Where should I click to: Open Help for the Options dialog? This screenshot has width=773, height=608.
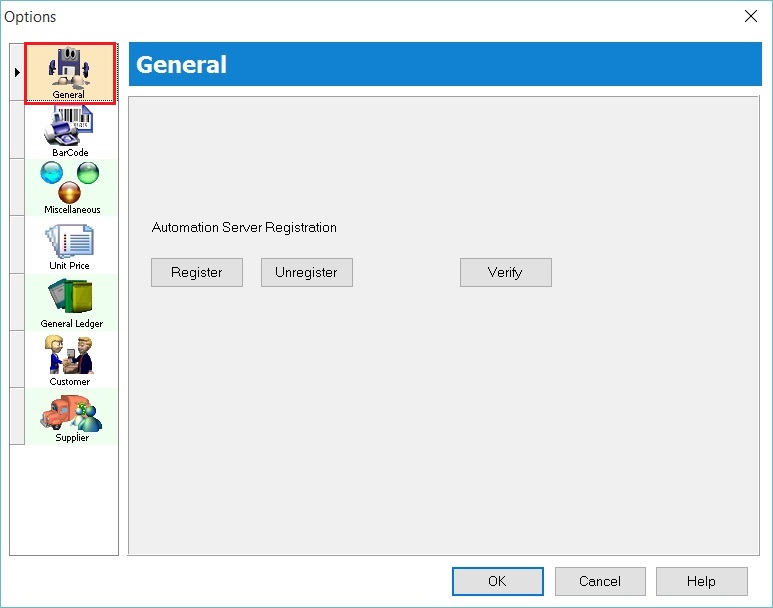[x=701, y=581]
